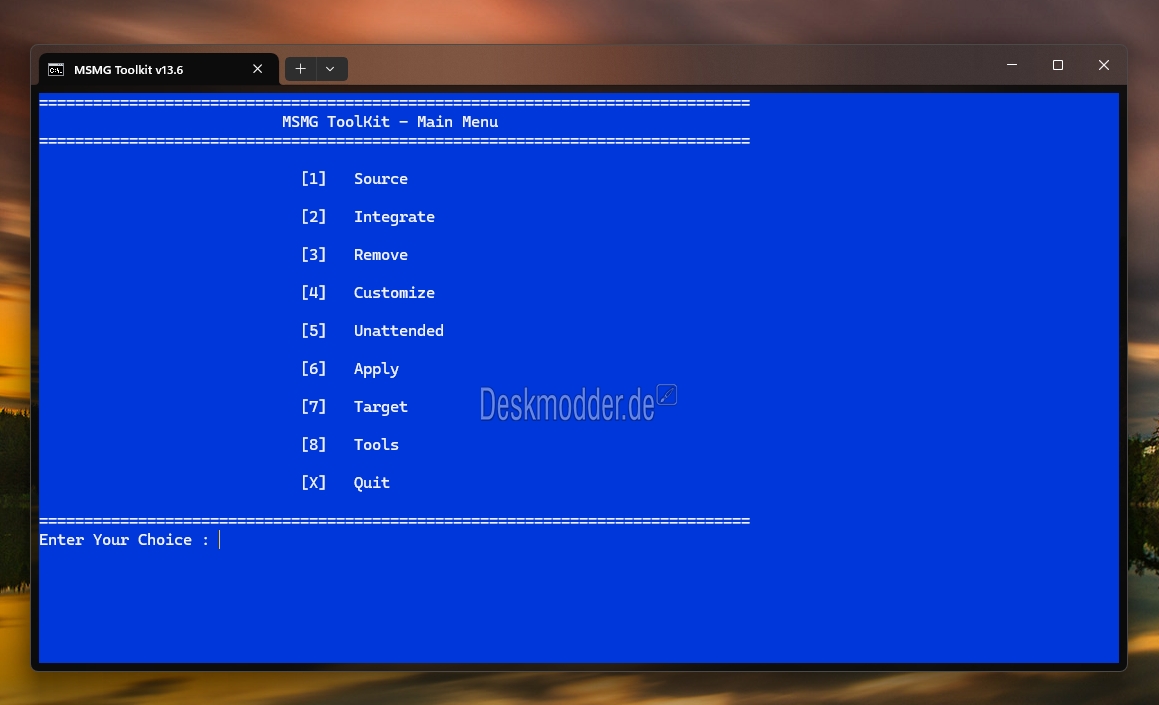
Task: Click the [6] Apply menu line
Action: coord(350,369)
